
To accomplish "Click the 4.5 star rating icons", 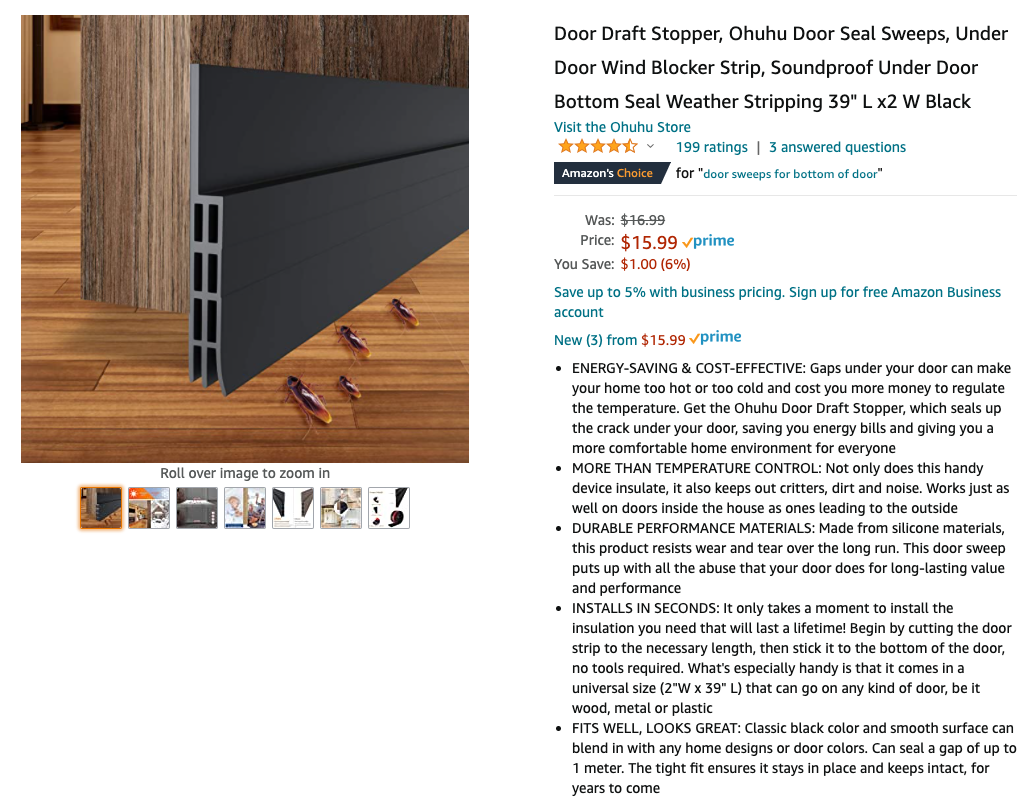I will click(x=598, y=146).
